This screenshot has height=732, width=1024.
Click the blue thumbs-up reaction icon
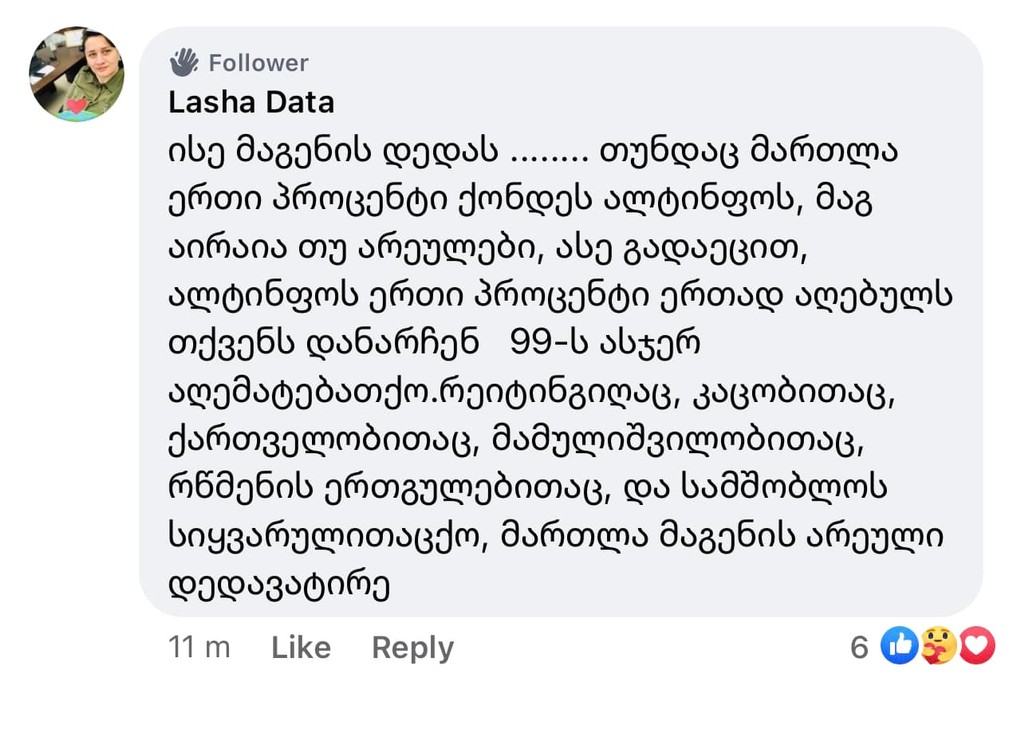coord(899,645)
